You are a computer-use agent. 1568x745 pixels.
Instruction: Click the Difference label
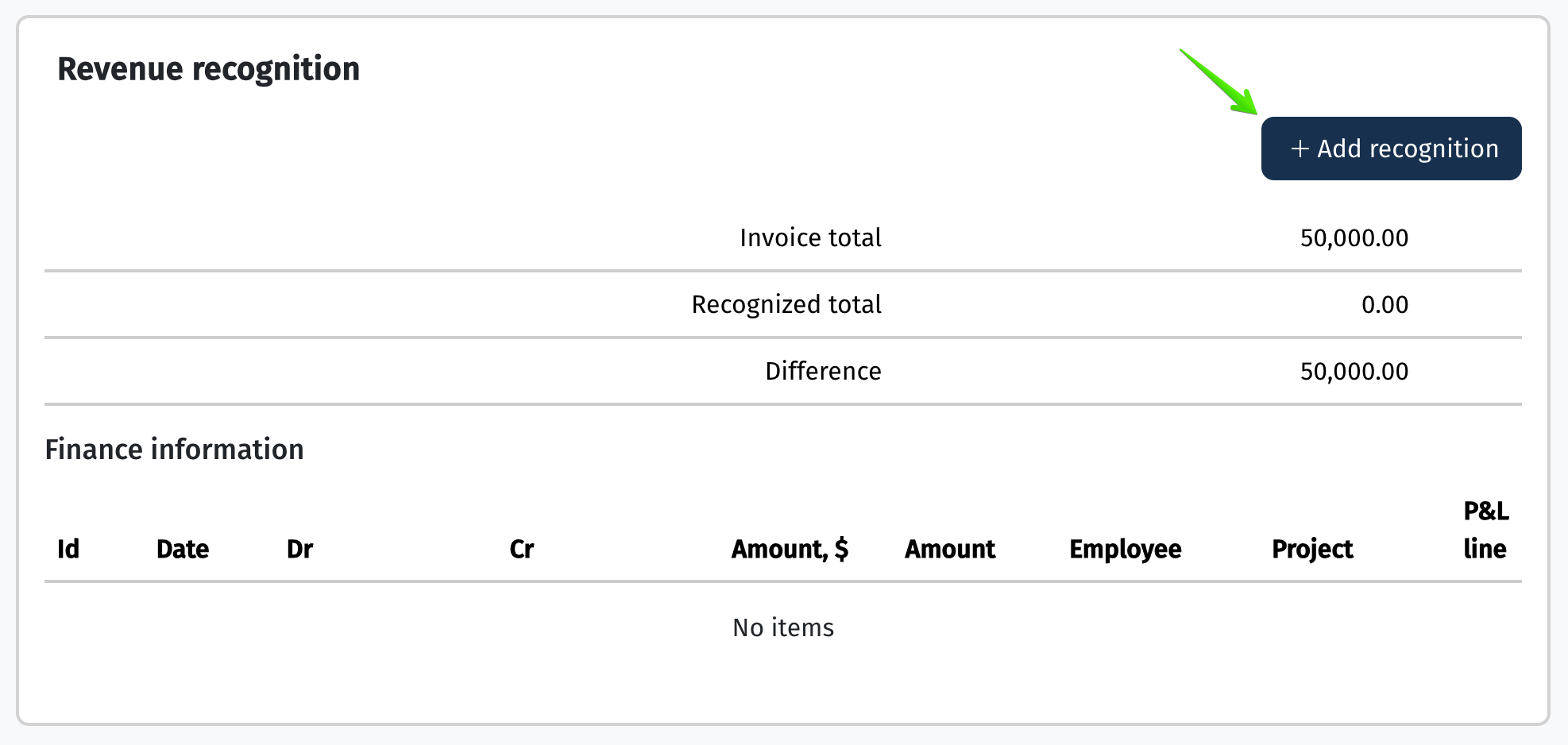click(823, 371)
